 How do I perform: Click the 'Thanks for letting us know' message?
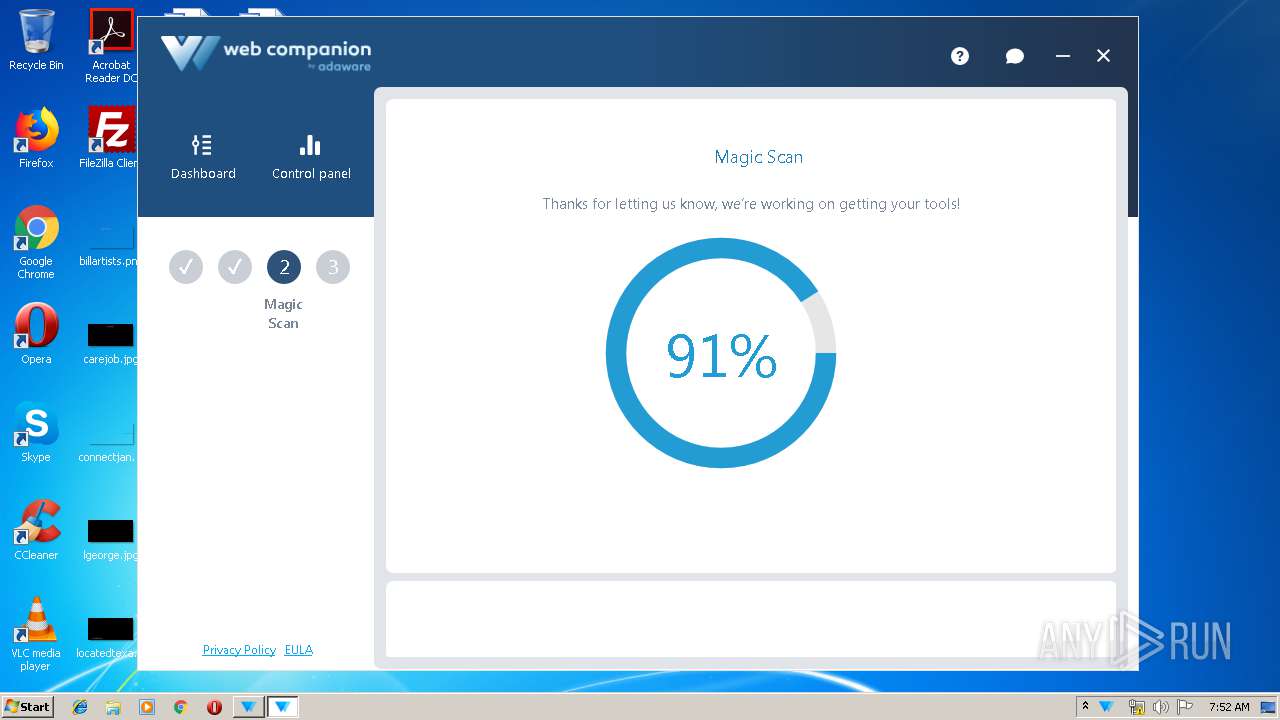[751, 204]
